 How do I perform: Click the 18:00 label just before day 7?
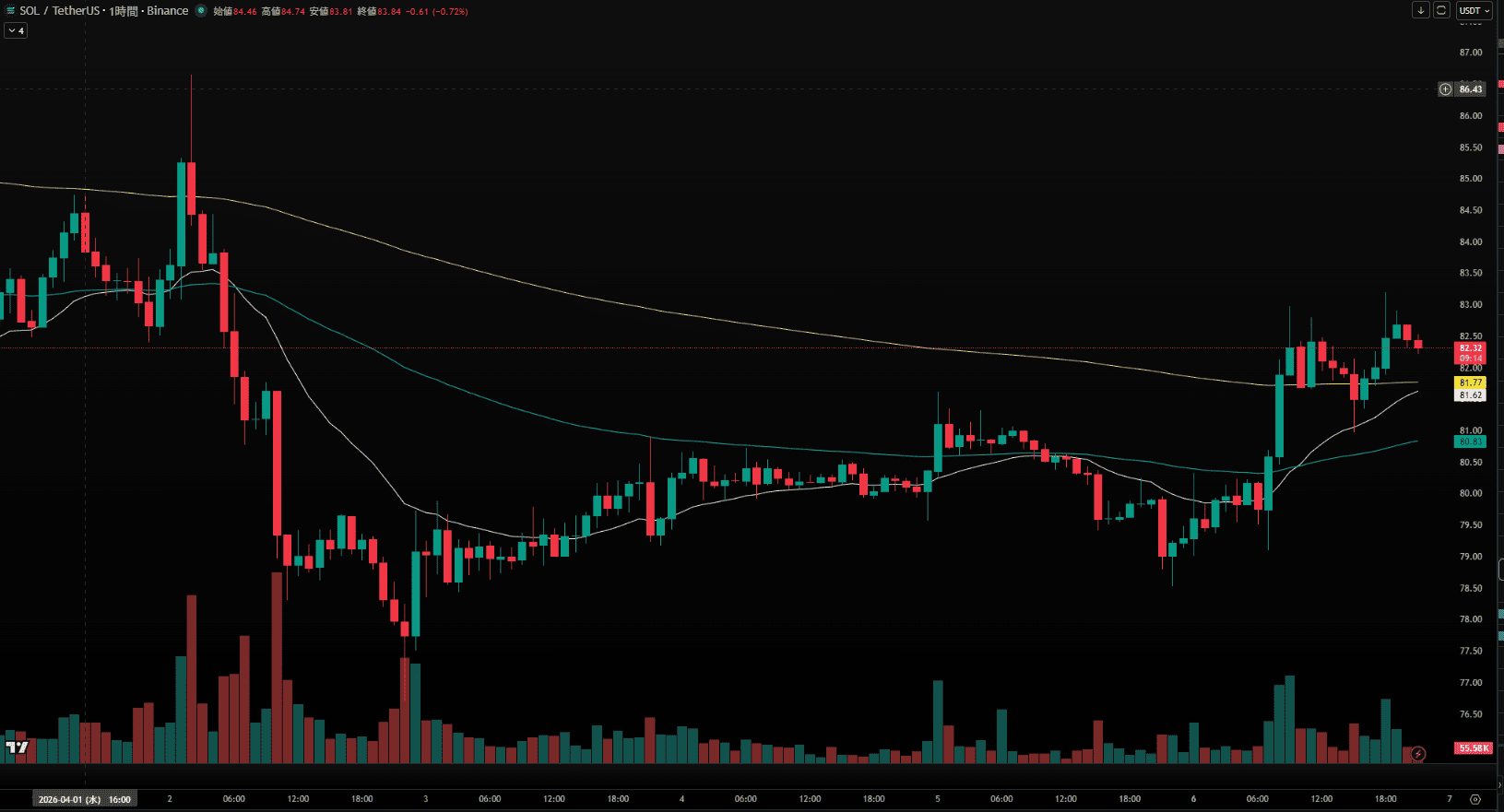pos(1385,799)
